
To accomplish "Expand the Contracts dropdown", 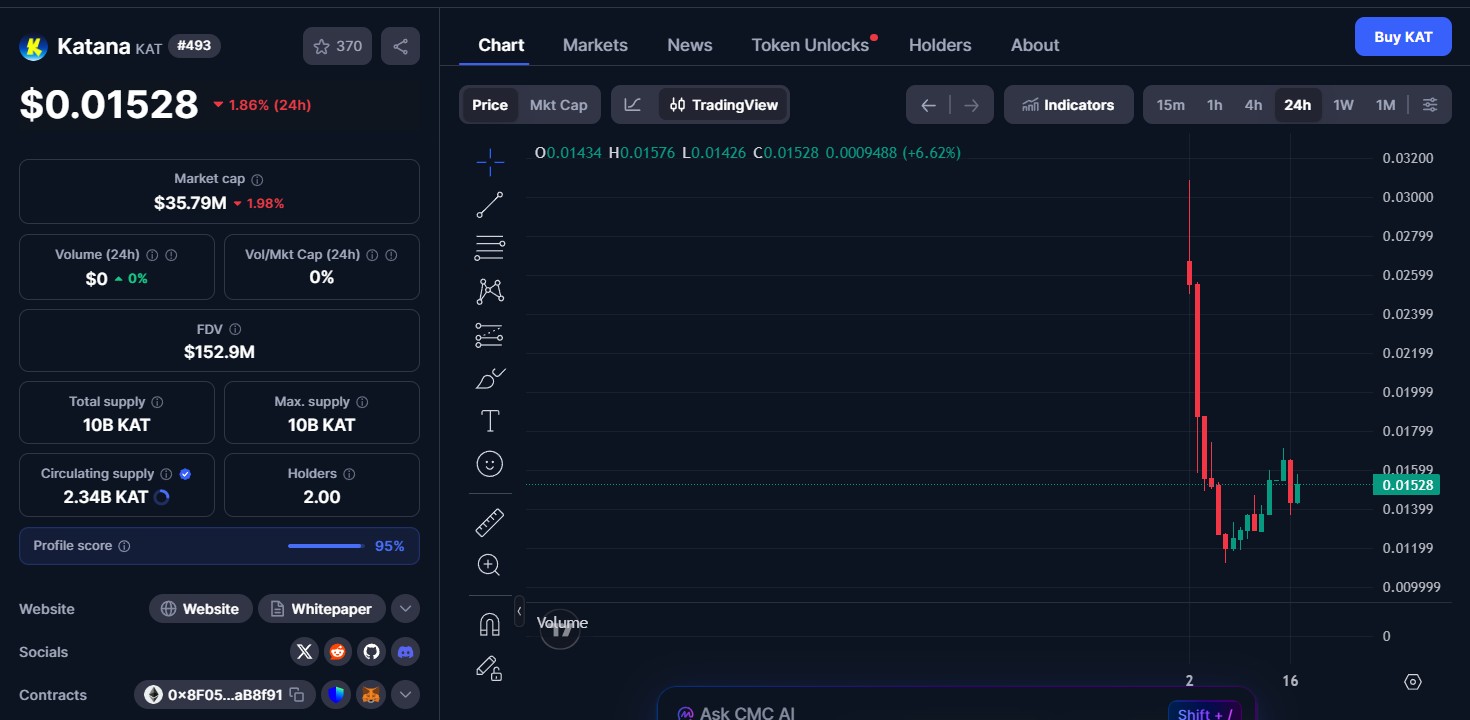I will point(405,694).
